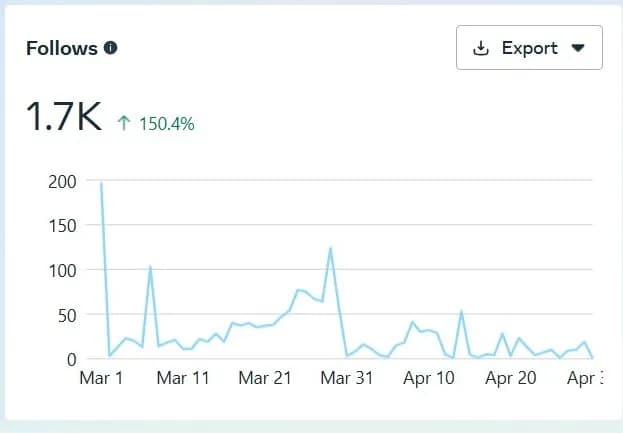Viewport: 623px width, 433px height.
Task: Click the 150 value on y-axis
Action: coord(62,225)
